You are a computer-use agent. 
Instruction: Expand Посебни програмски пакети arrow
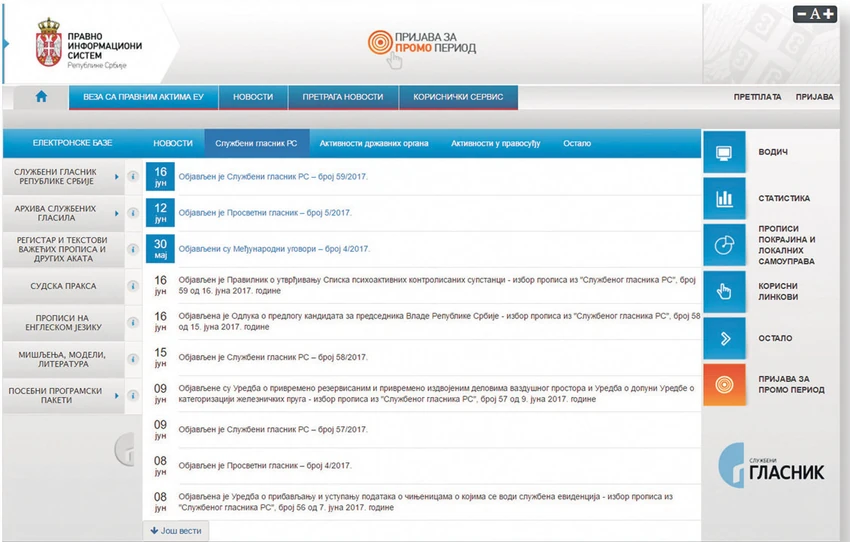coord(117,396)
